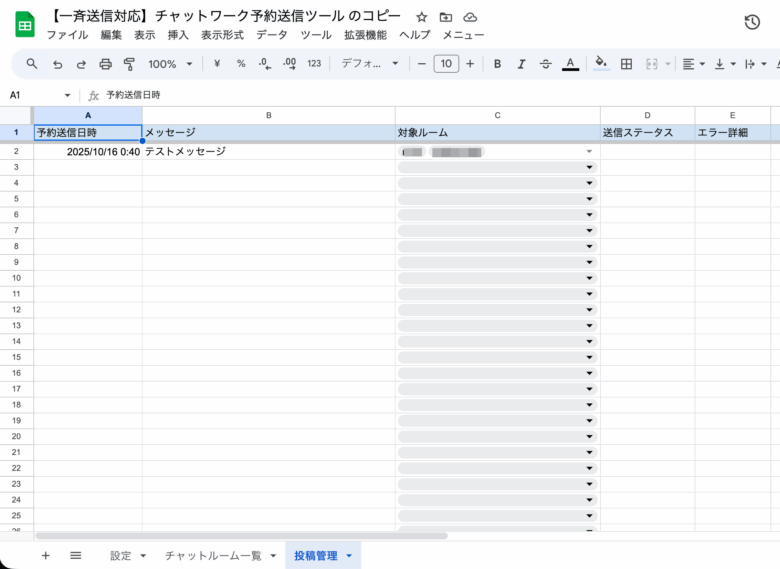Add a new sheet with plus button

click(45, 555)
